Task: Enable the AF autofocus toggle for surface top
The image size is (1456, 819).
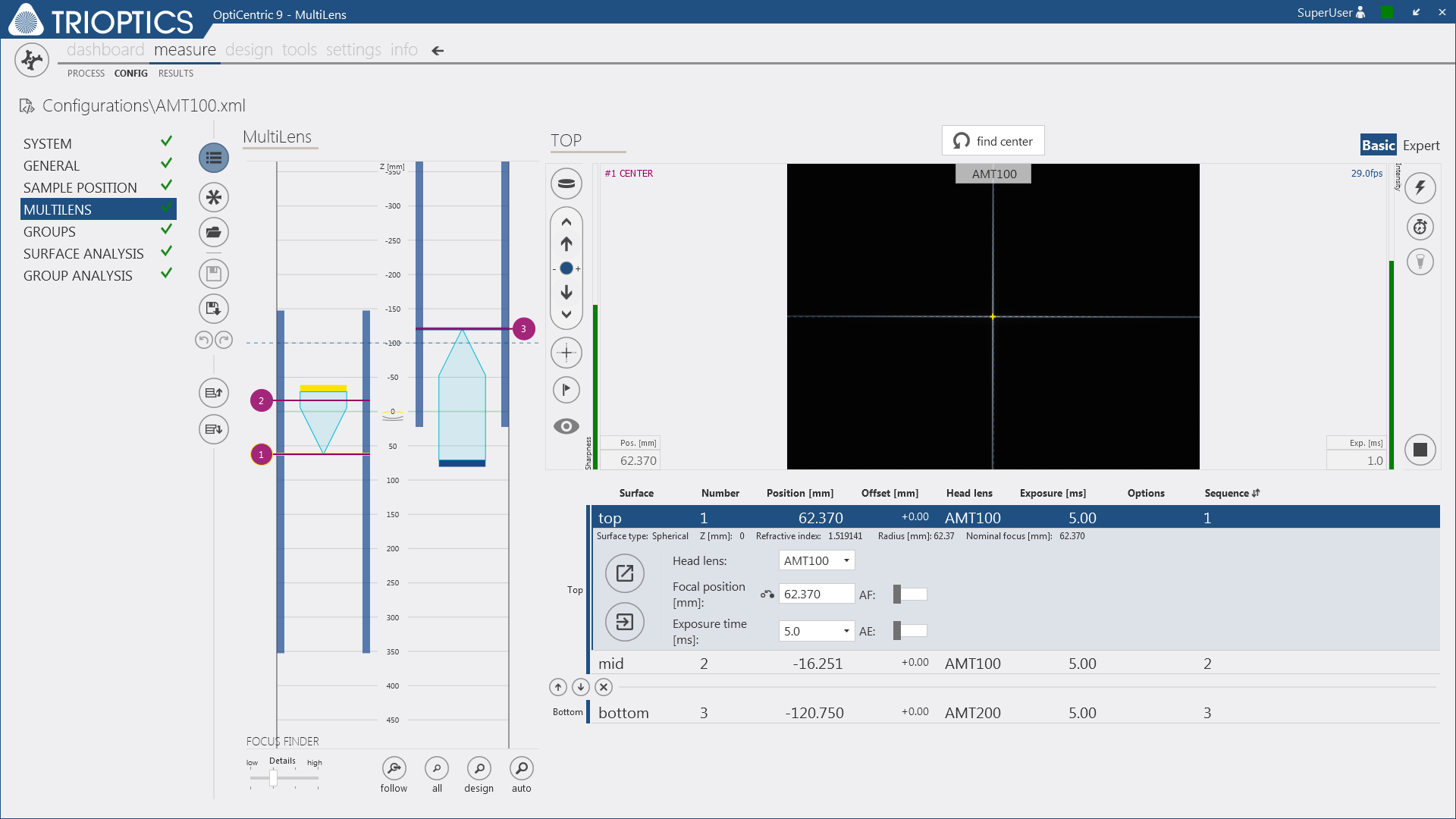Action: click(909, 594)
